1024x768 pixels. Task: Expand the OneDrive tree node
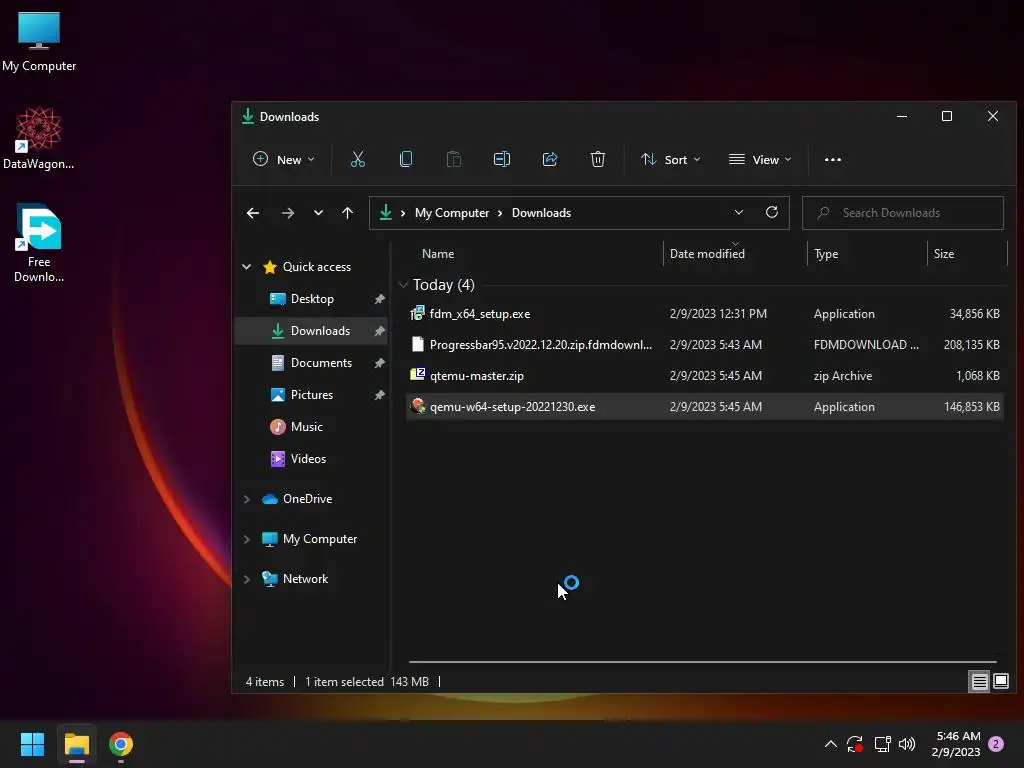click(x=247, y=499)
